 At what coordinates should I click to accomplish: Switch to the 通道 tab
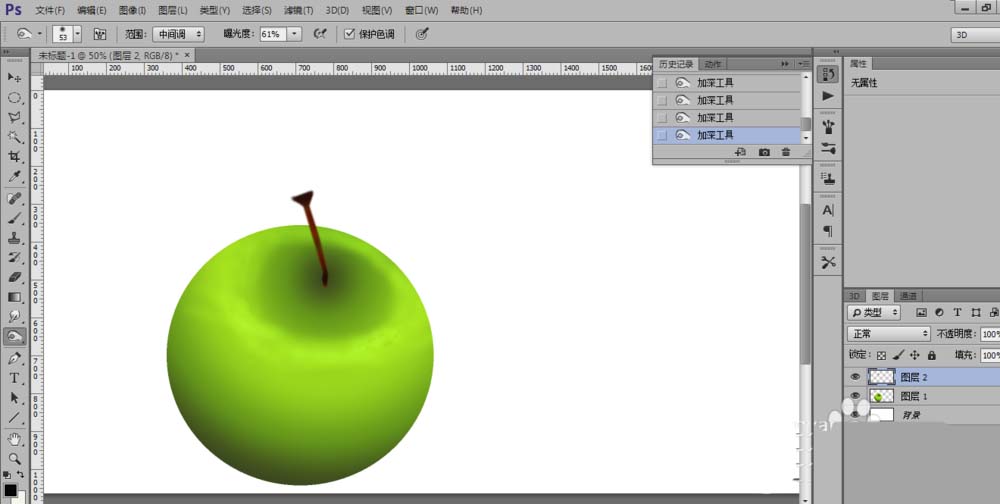click(x=908, y=296)
